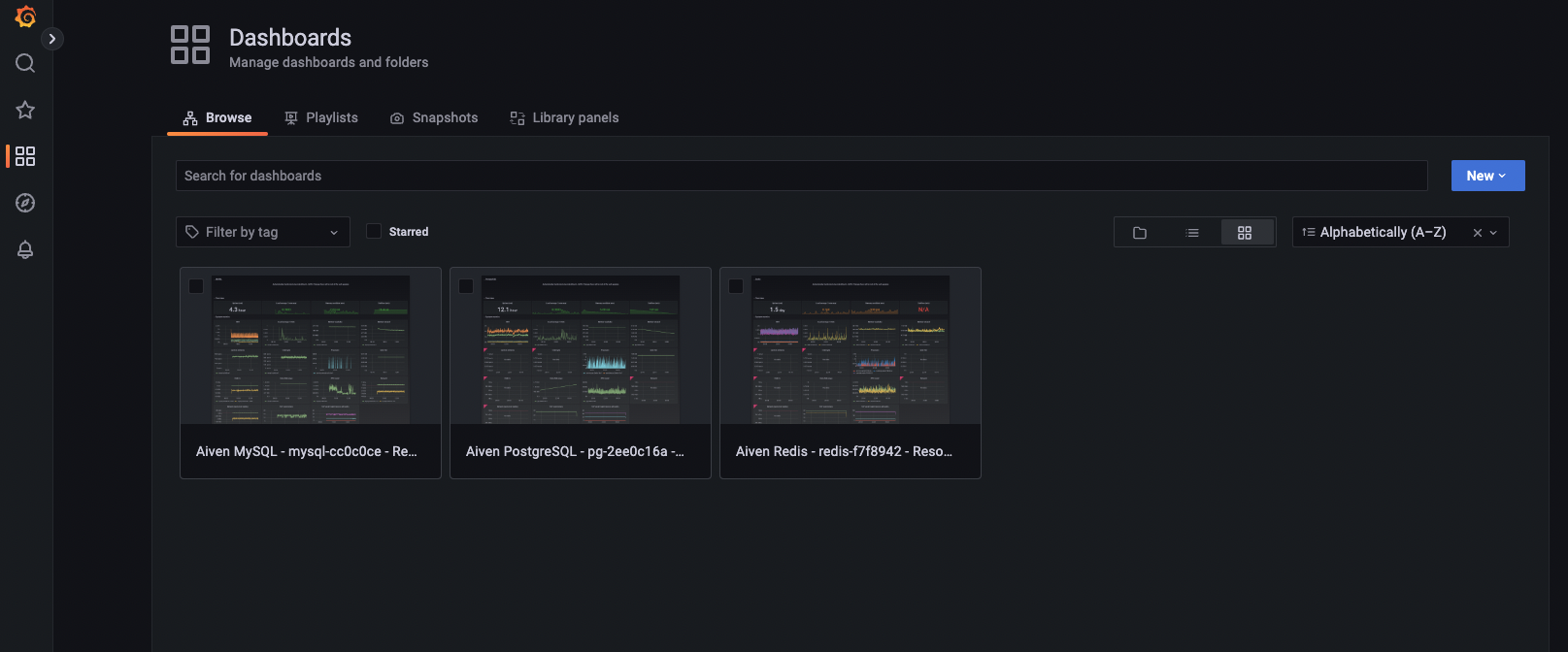Expand the Filter by tag dropdown
Viewport: 1568px width, 652px height.
point(262,232)
